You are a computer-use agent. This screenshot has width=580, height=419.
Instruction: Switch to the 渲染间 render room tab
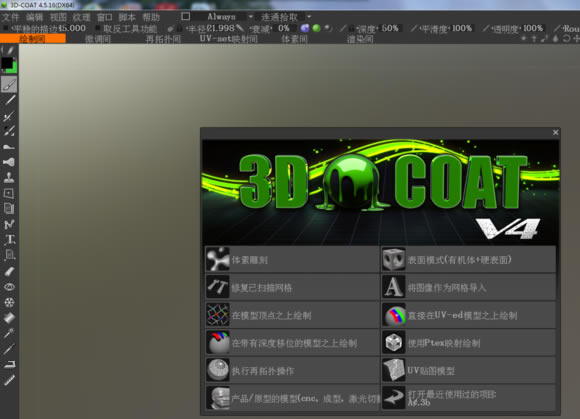(x=360, y=39)
